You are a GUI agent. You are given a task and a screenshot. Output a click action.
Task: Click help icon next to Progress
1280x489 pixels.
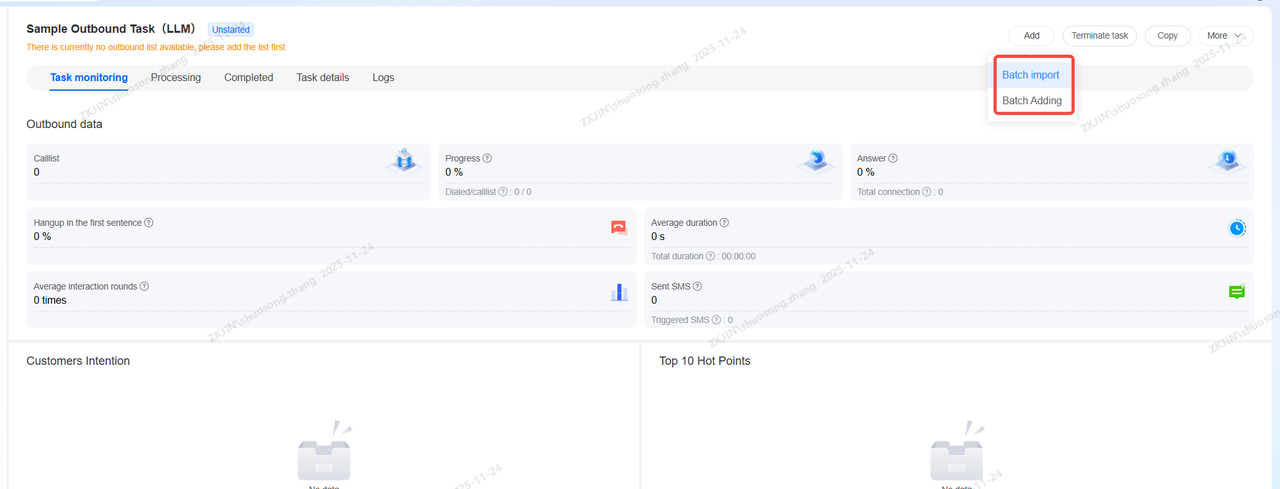(487, 158)
